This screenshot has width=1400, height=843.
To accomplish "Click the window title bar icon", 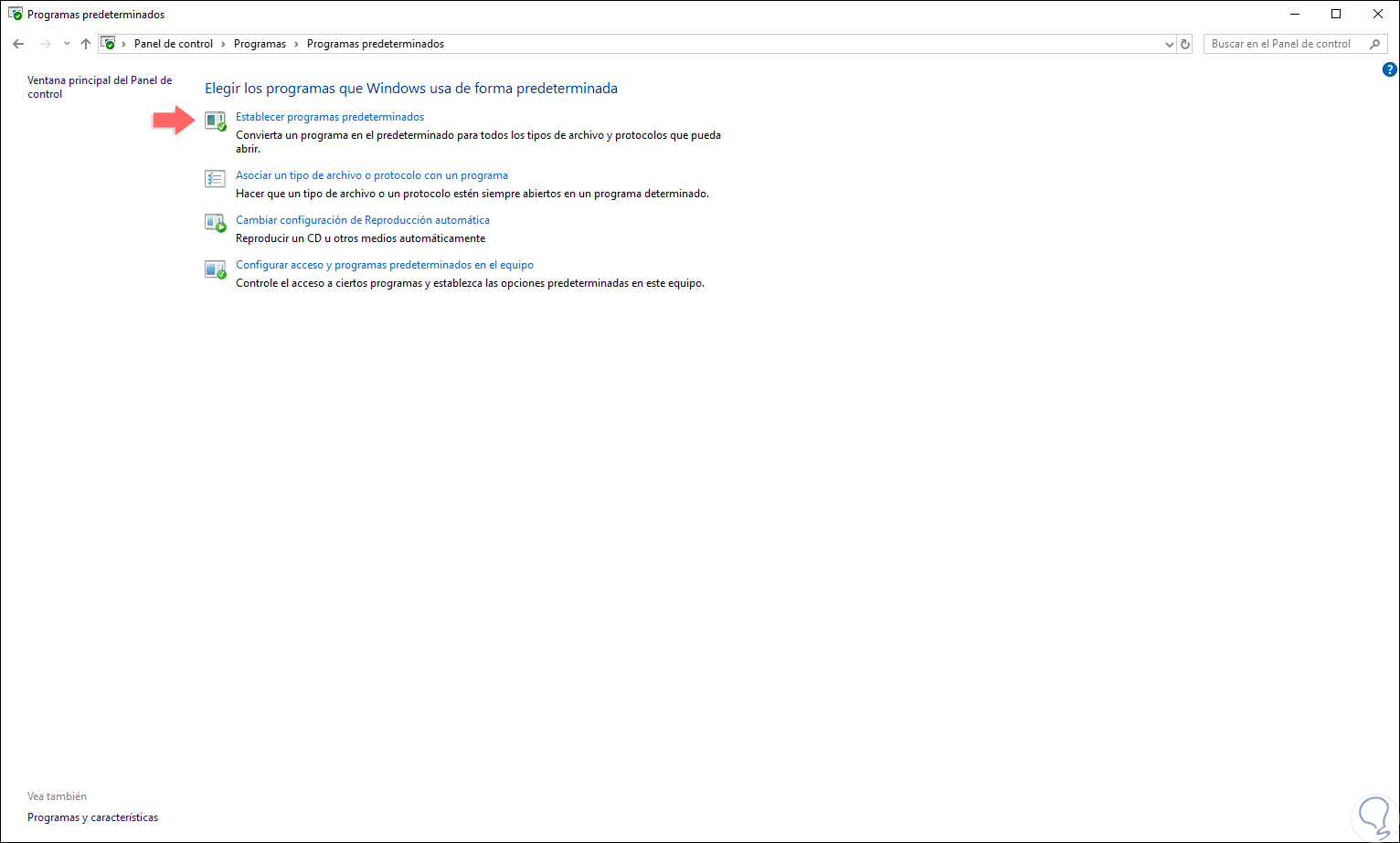I will (16, 15).
